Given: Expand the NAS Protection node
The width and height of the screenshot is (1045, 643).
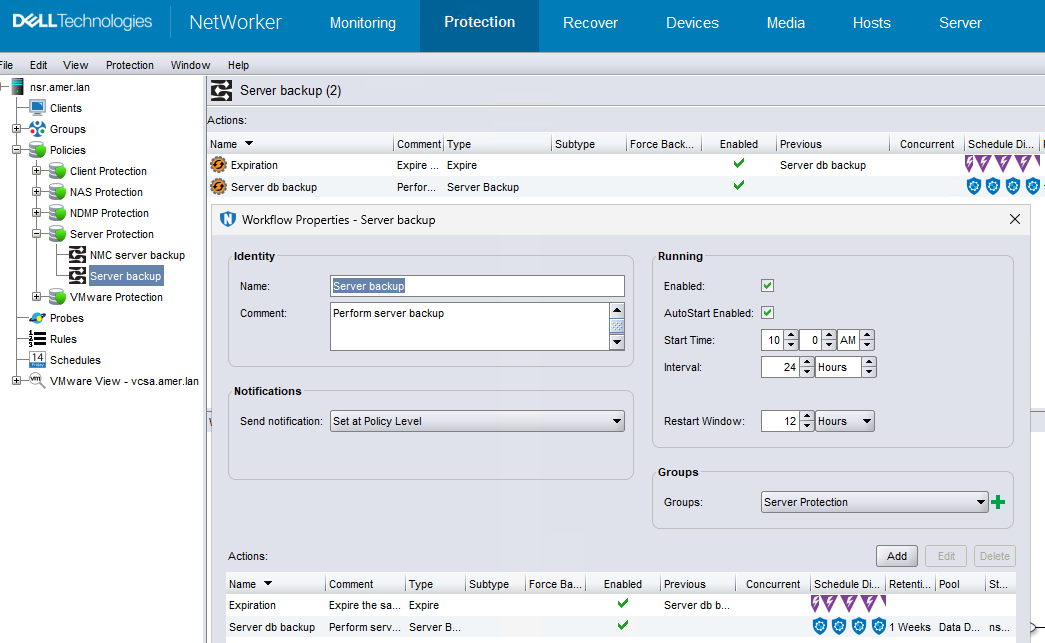Looking at the screenshot, I should point(37,192).
